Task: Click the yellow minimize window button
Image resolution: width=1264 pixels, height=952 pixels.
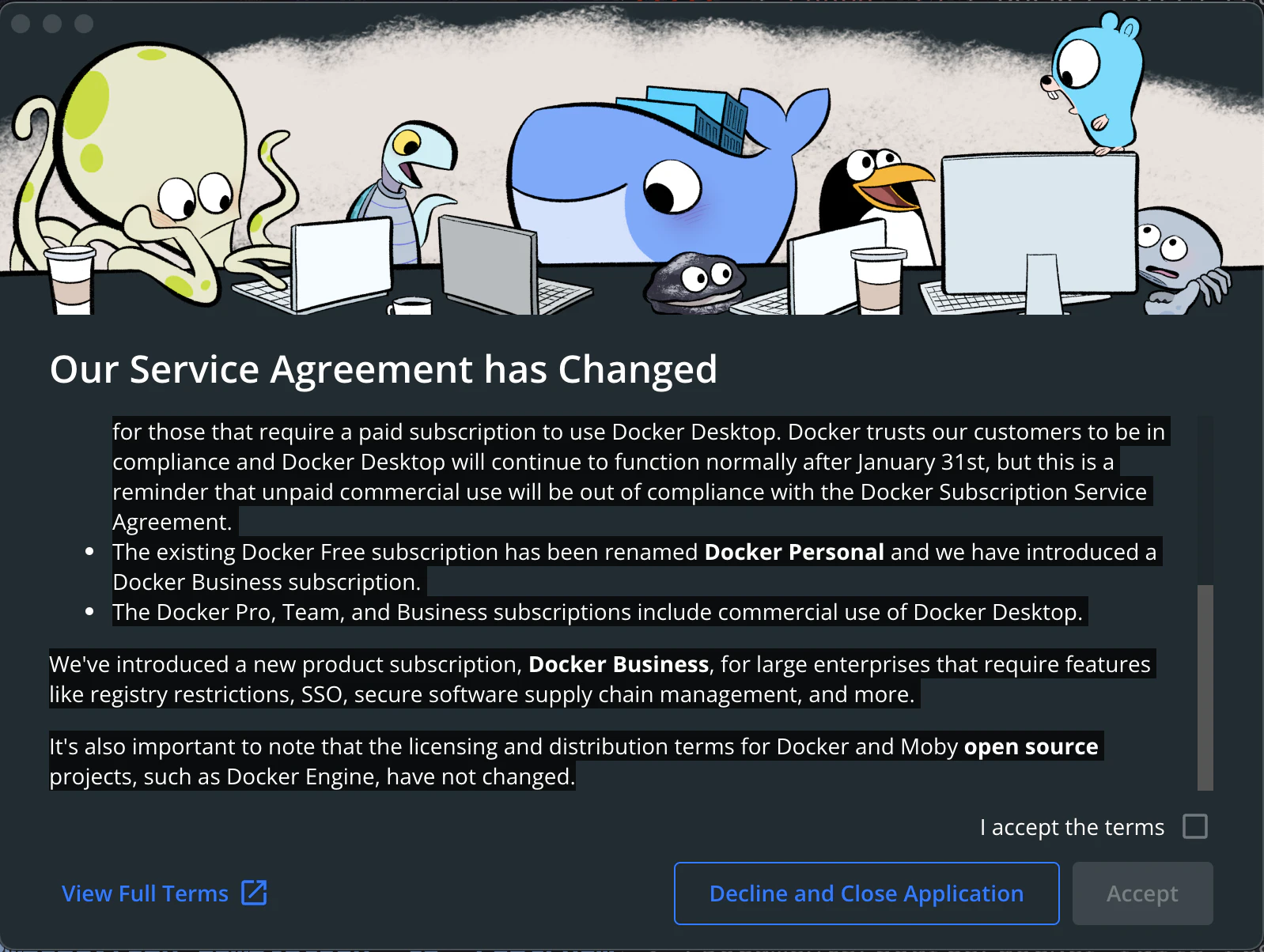Action: click(x=52, y=24)
